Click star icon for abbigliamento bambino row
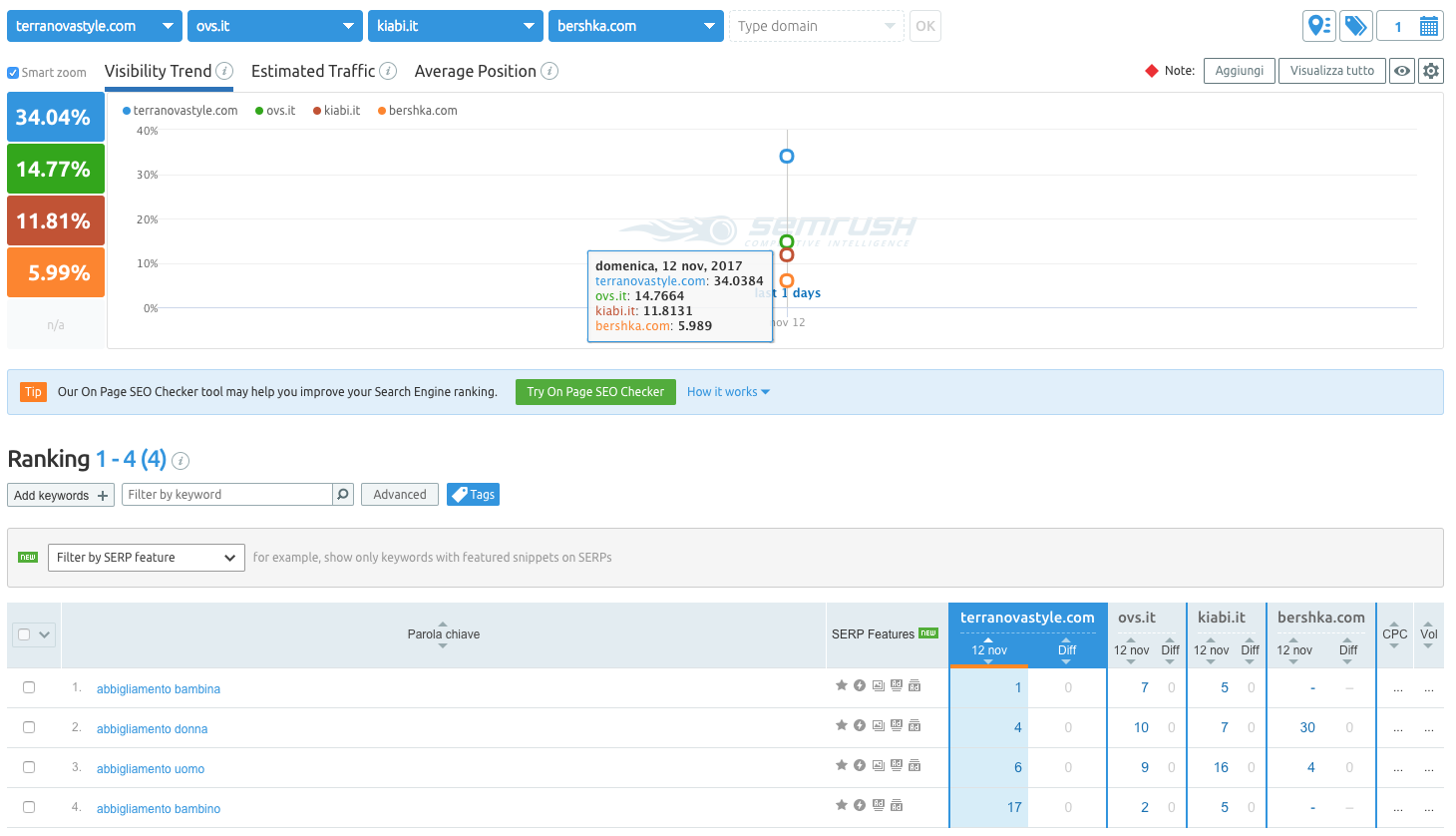 [x=842, y=805]
